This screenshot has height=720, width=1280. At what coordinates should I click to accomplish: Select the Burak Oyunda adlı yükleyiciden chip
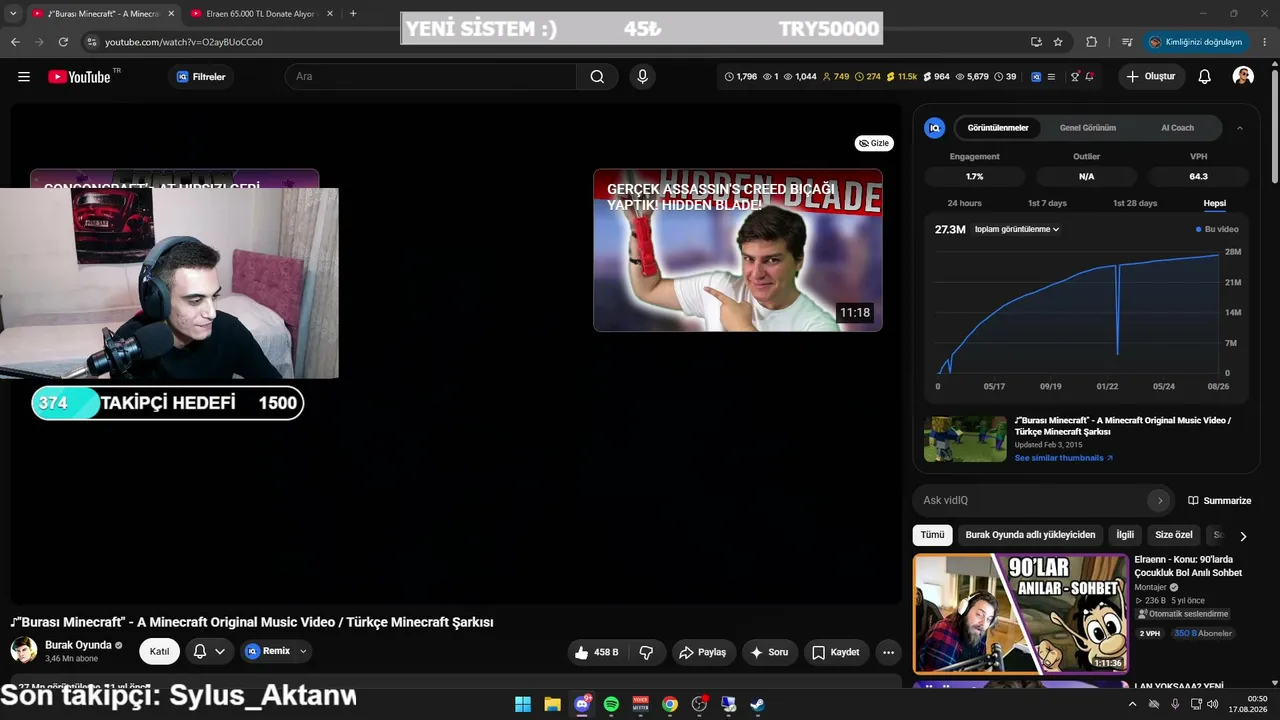pos(1030,535)
